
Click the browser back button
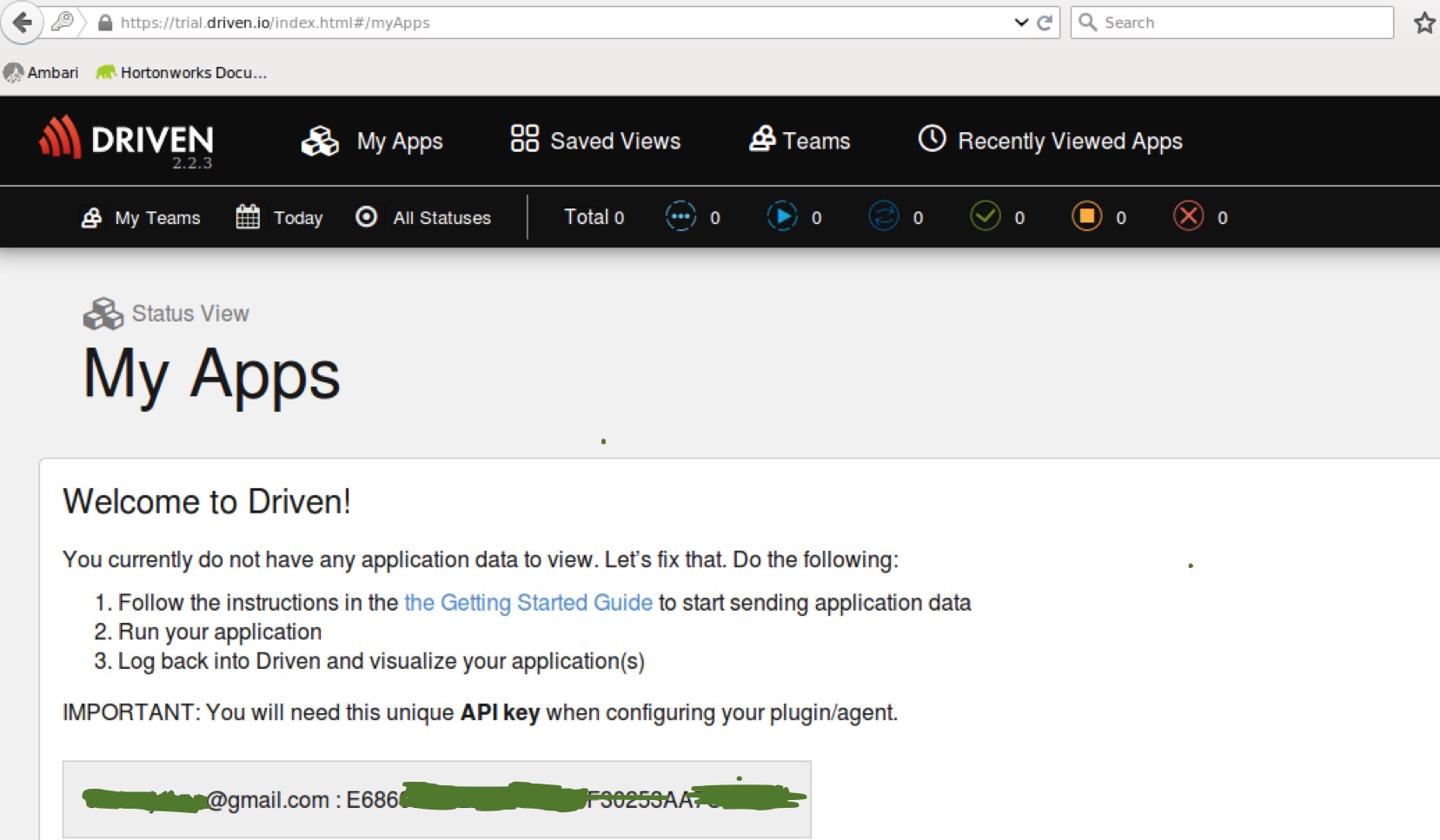[x=23, y=23]
